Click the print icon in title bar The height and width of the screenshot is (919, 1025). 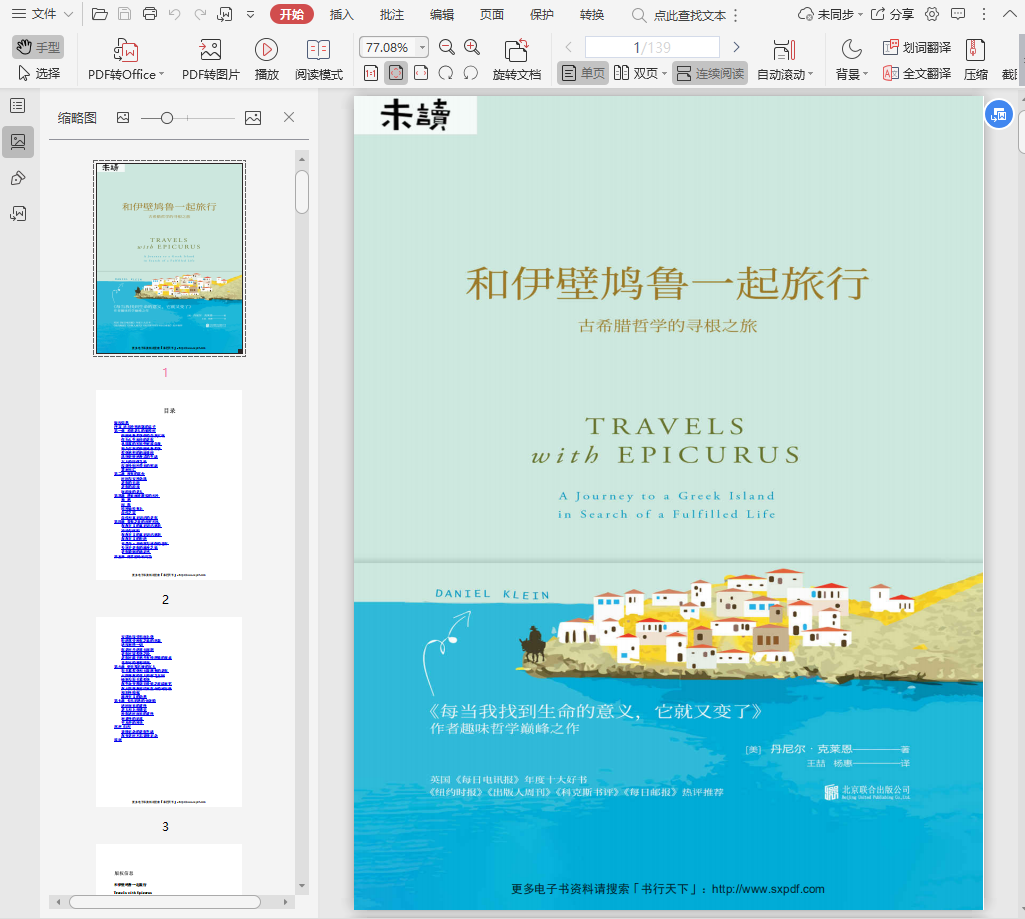pyautogui.click(x=150, y=14)
